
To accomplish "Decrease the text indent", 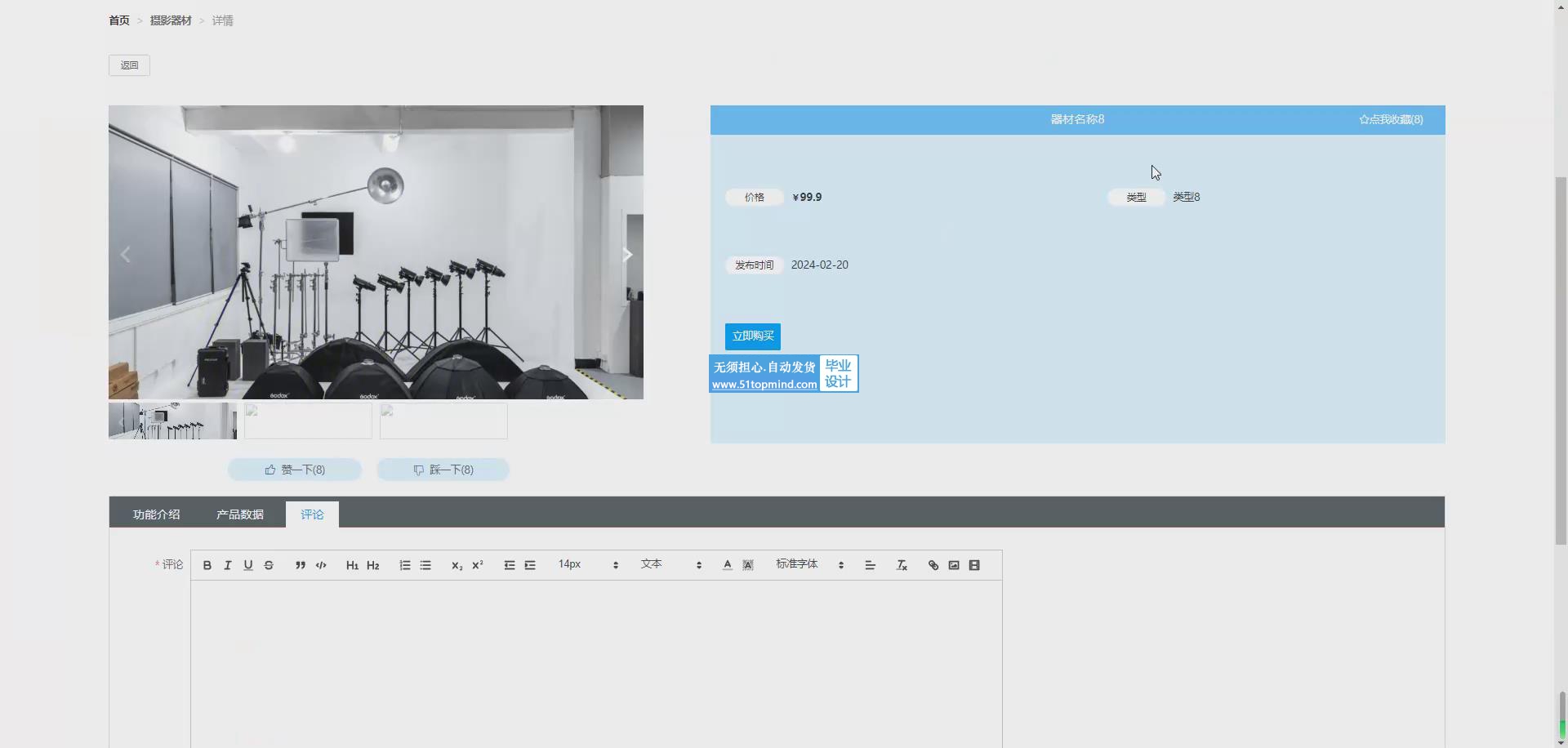I will click(x=510, y=565).
